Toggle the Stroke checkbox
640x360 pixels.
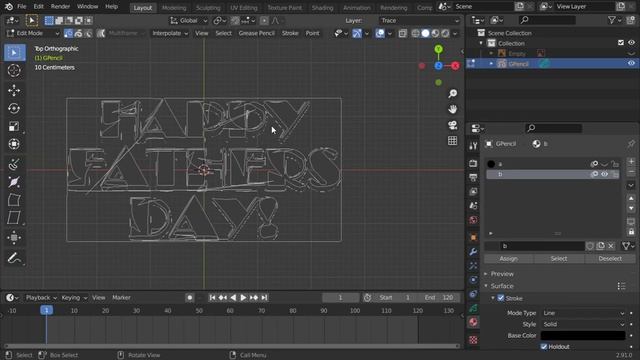(501, 298)
